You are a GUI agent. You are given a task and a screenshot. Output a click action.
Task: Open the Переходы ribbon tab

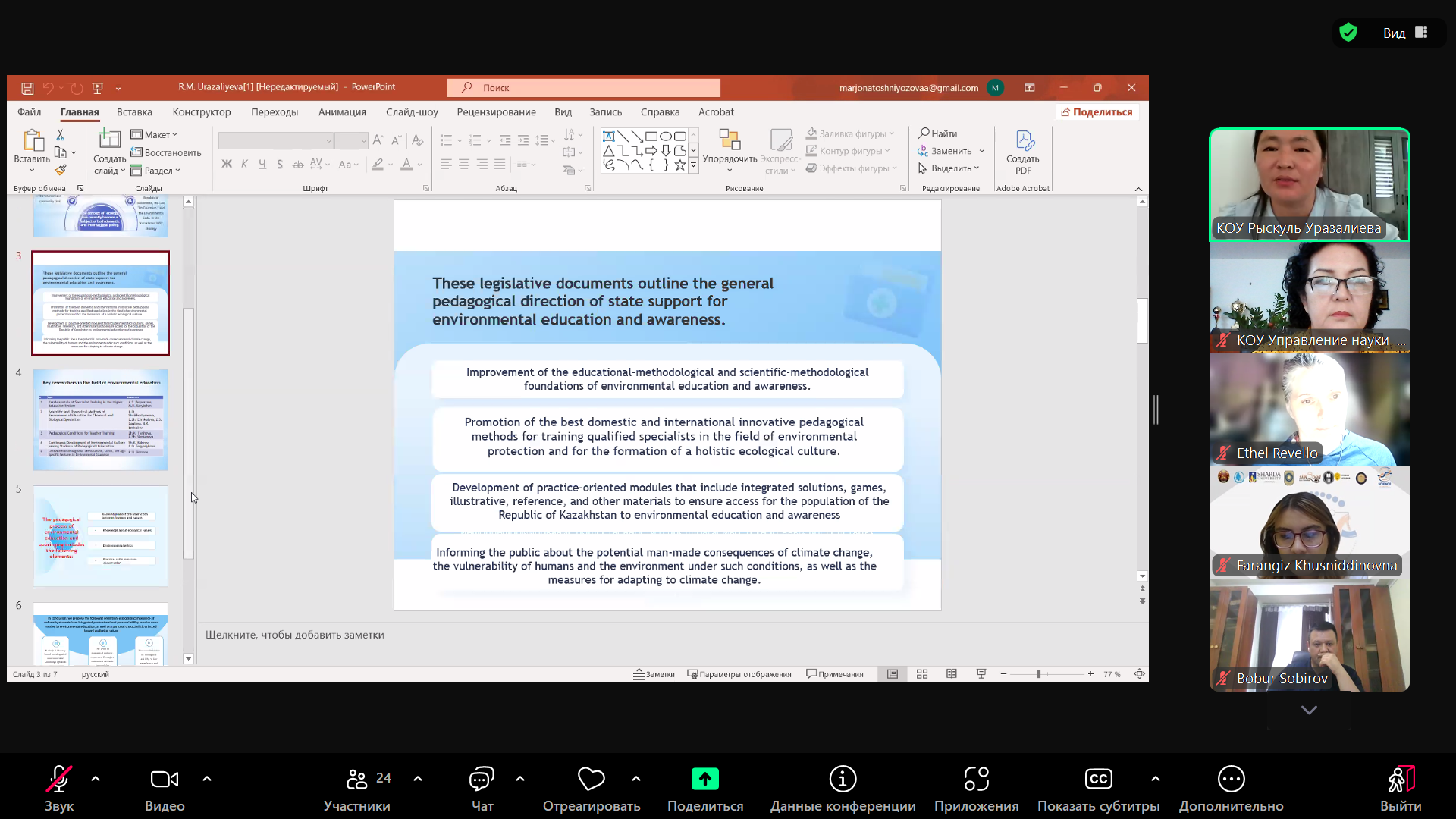[x=275, y=112]
